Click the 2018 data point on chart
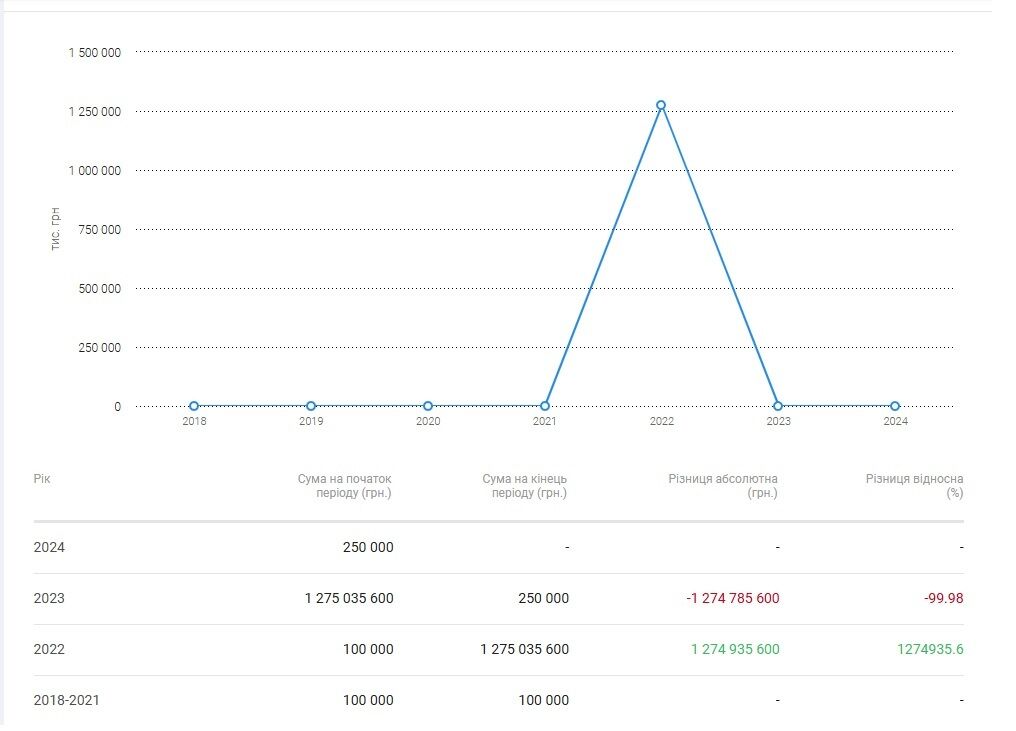 pyautogui.click(x=194, y=406)
